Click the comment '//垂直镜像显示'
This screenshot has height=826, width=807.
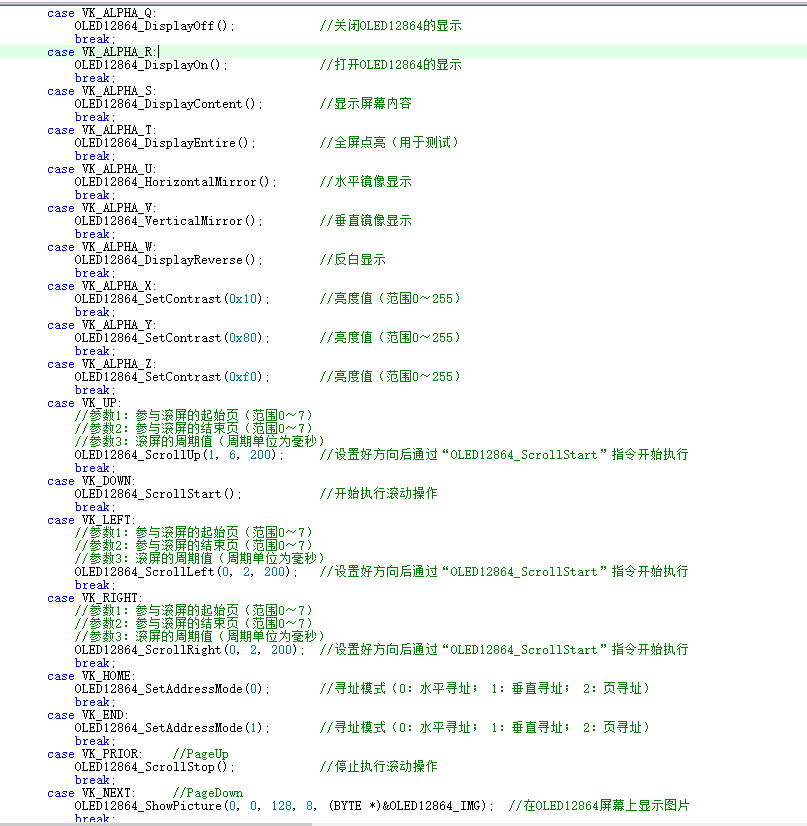[x=366, y=221]
